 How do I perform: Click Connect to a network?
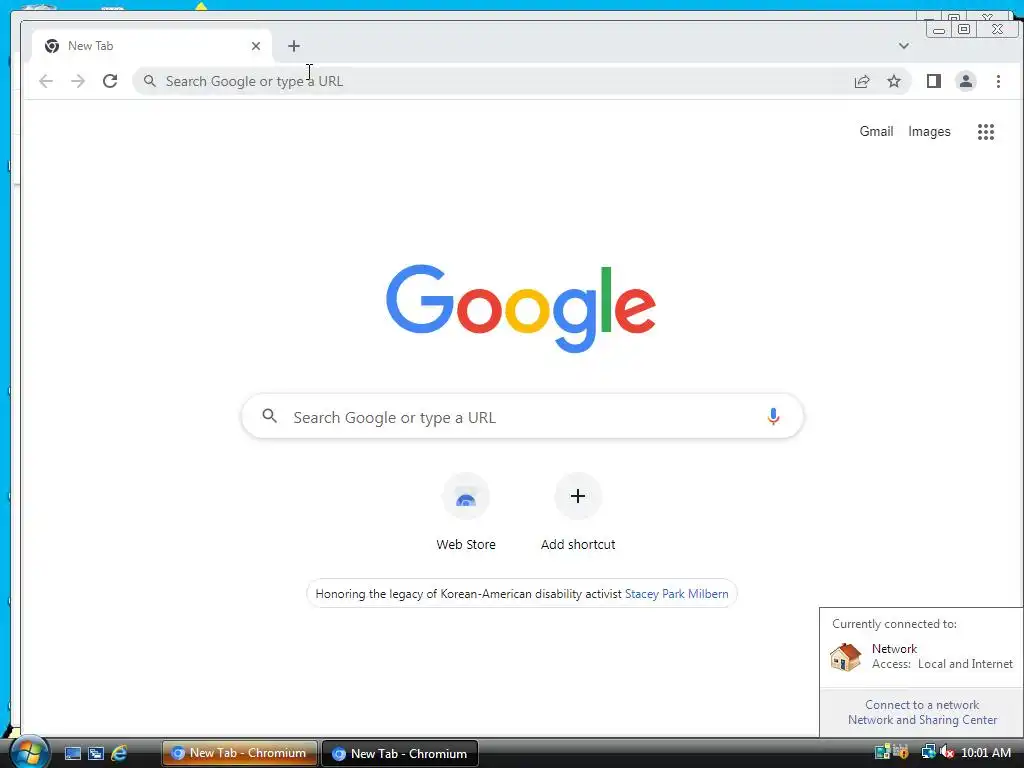click(x=922, y=705)
